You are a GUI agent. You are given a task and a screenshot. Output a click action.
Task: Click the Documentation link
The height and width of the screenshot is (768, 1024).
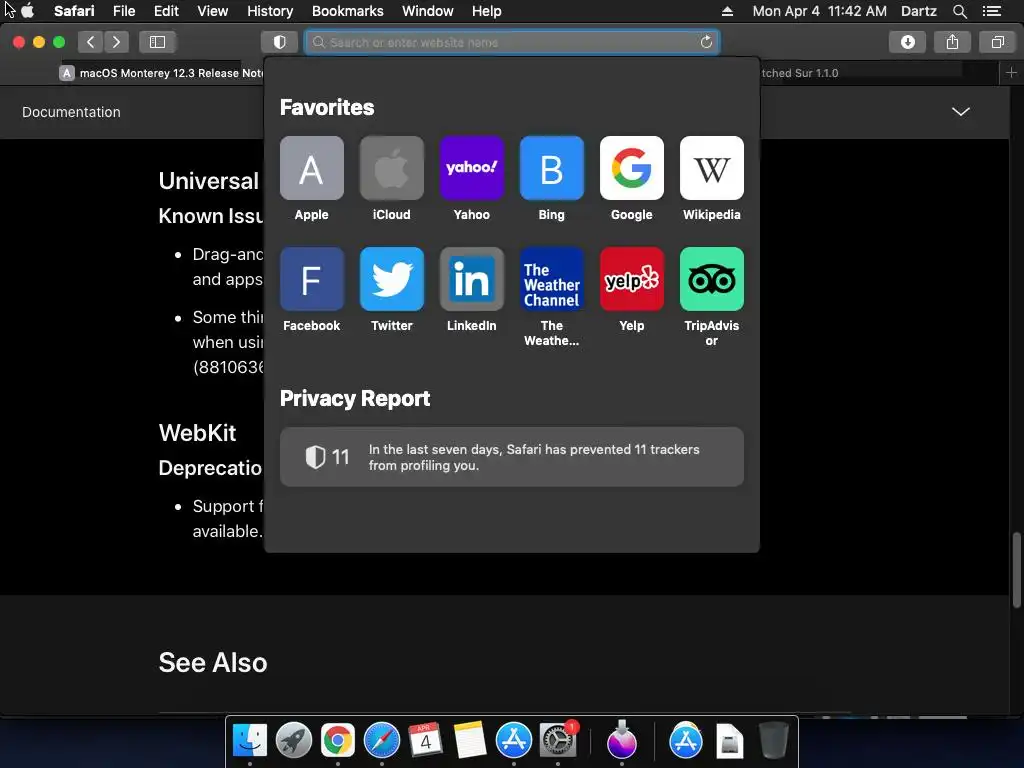71,112
